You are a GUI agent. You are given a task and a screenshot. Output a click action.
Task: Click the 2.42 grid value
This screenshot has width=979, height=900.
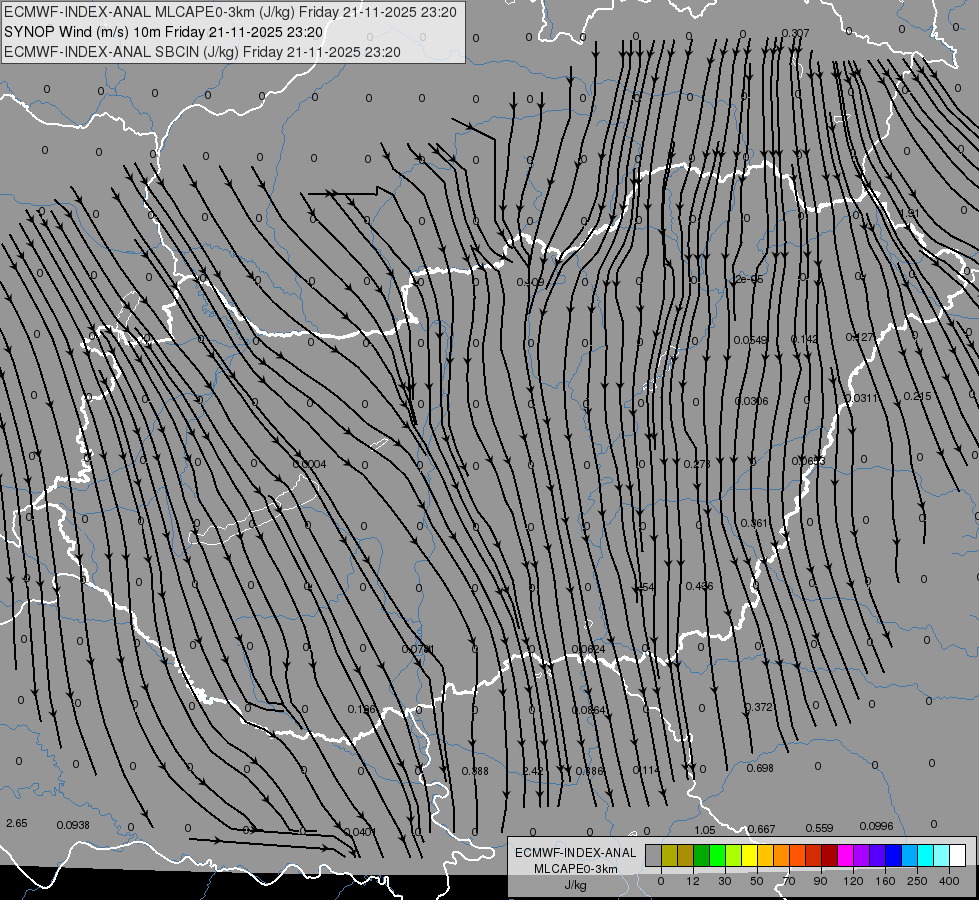[533, 771]
